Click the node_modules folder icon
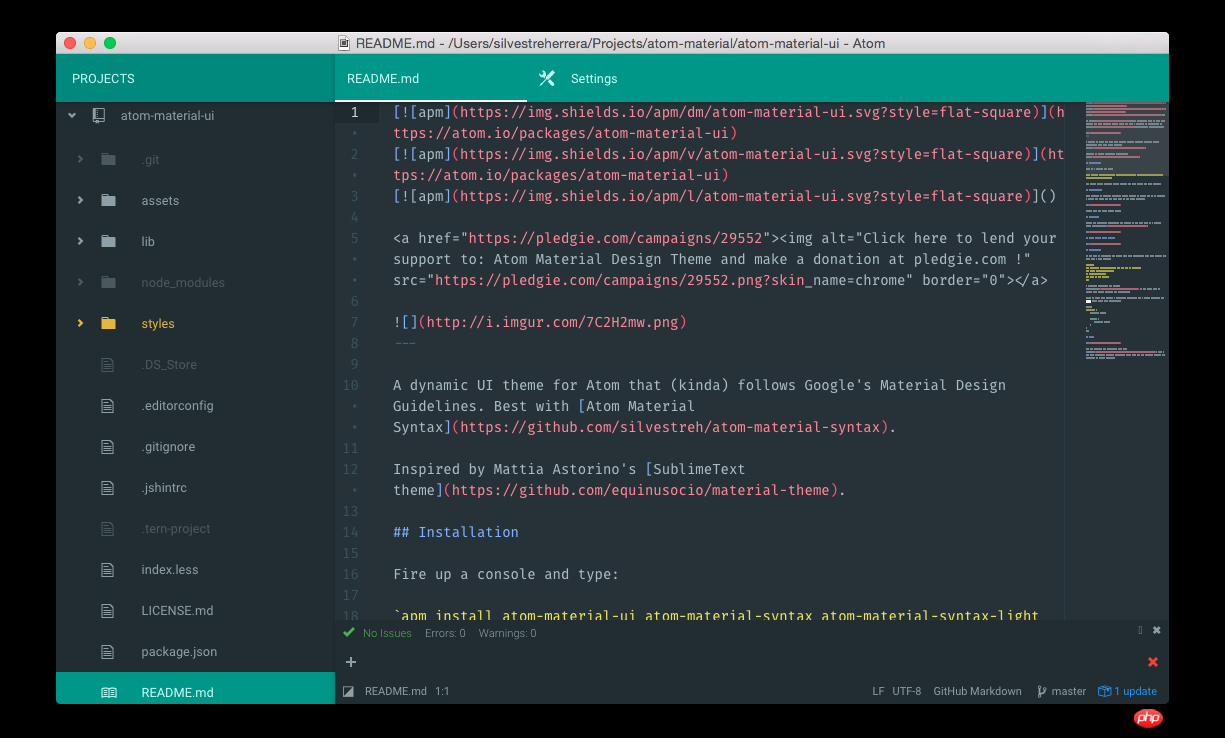Image resolution: width=1225 pixels, height=738 pixels. pos(108,282)
